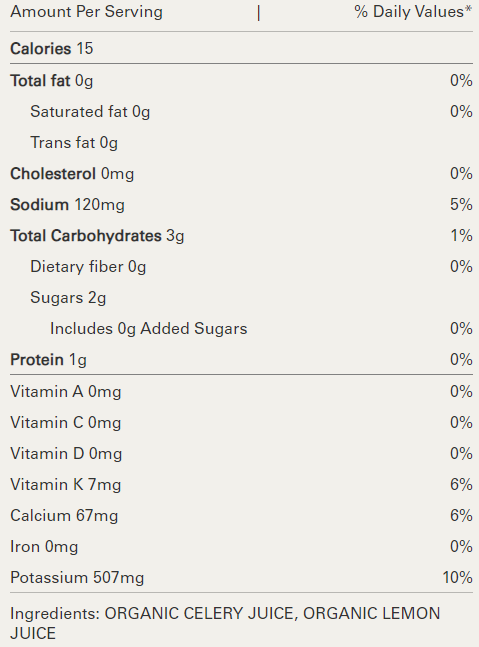Click the Amount Per Serving header

coord(86,12)
